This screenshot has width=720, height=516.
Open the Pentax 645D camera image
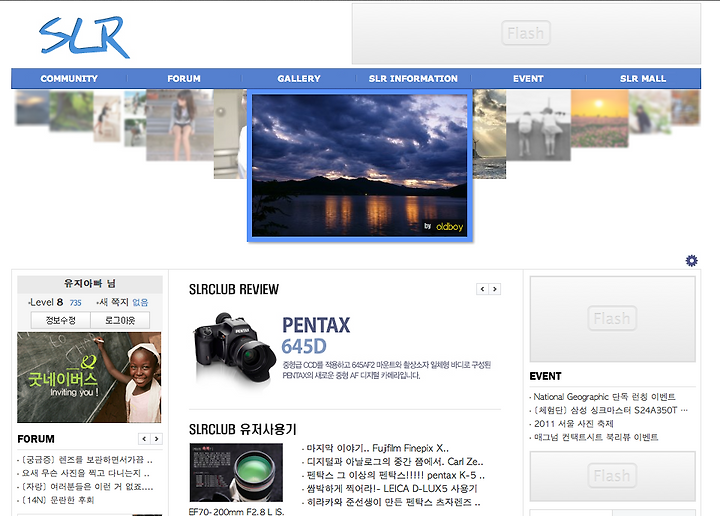234,350
